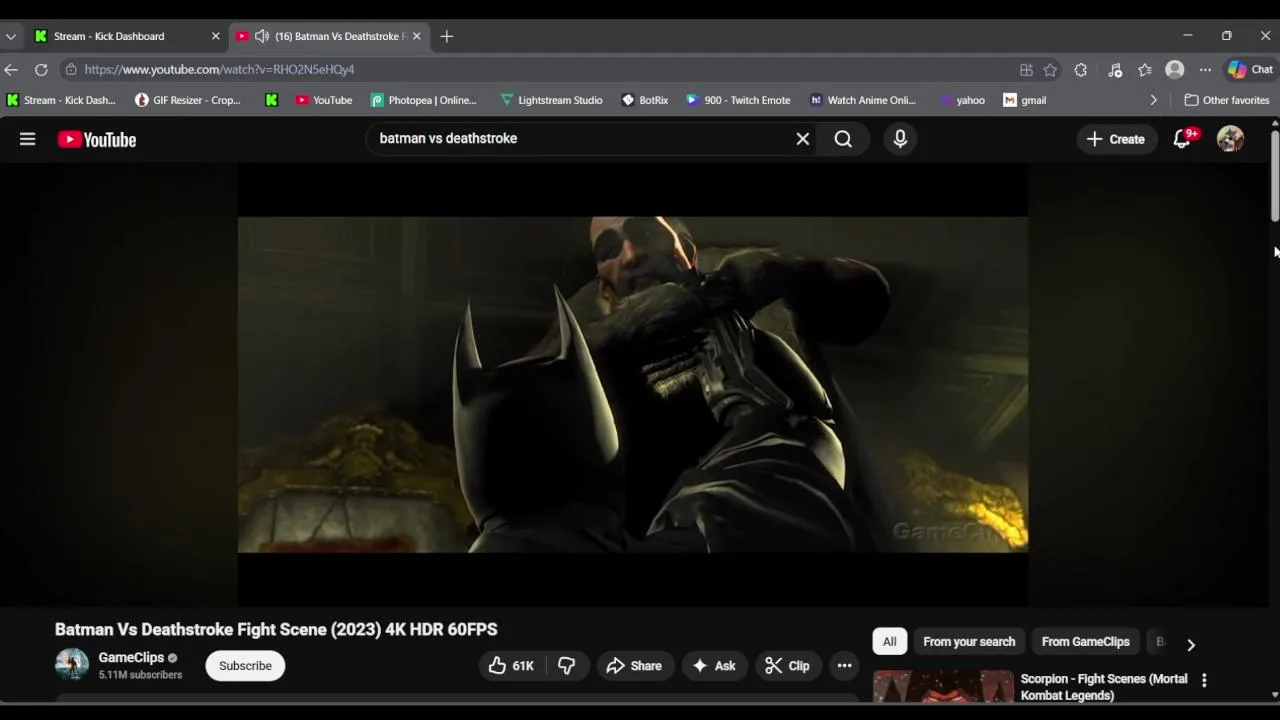Close the Stream - Kick Dashboard tab

[x=215, y=36]
